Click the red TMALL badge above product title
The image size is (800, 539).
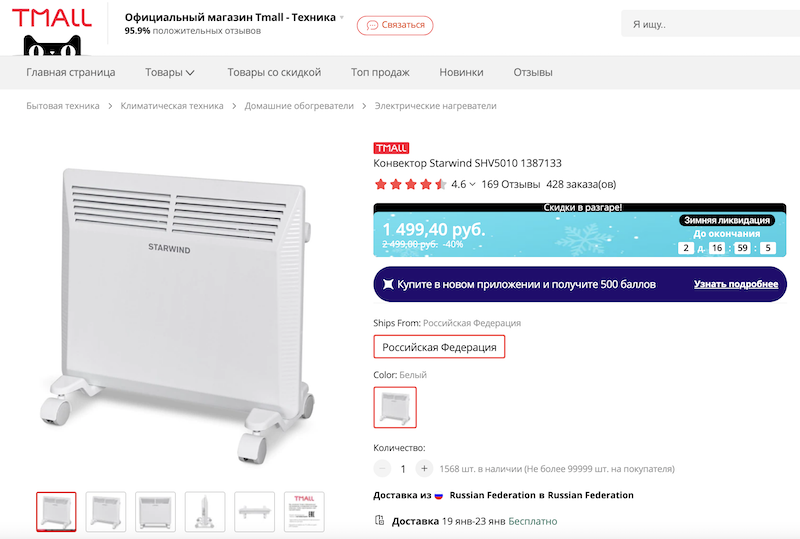pos(391,148)
